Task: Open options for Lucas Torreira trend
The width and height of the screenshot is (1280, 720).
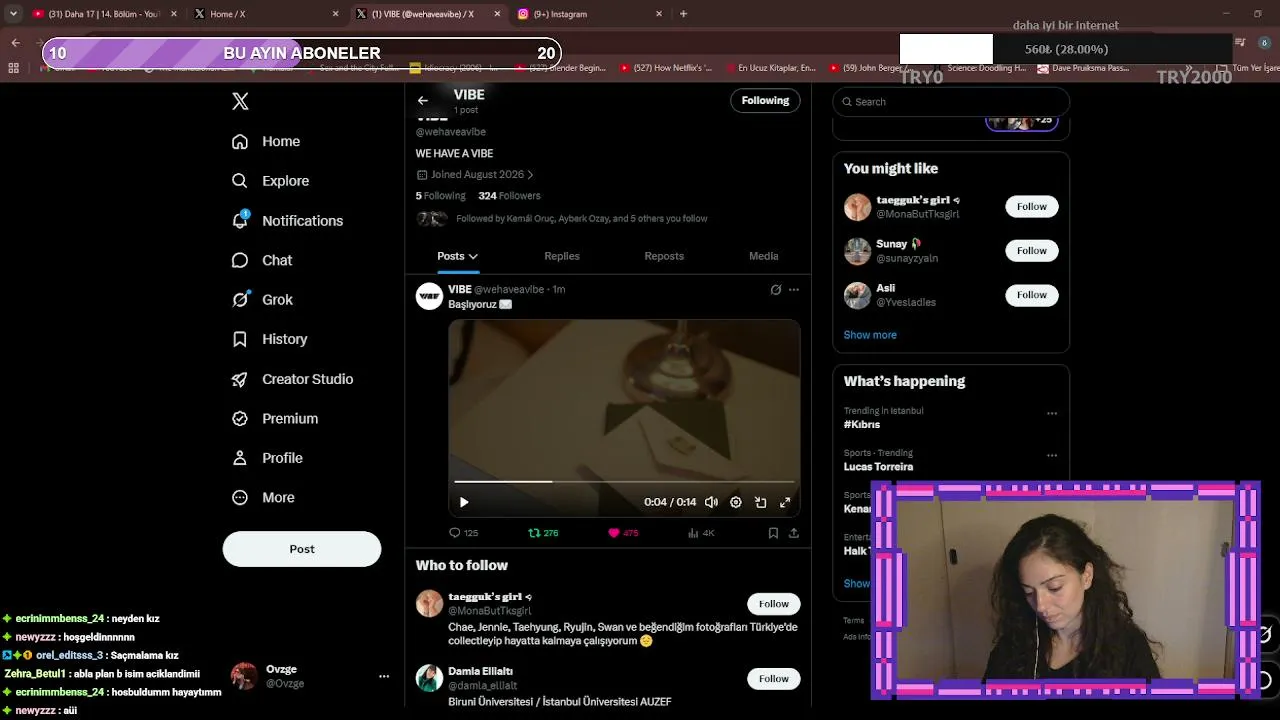Action: 1052,455
